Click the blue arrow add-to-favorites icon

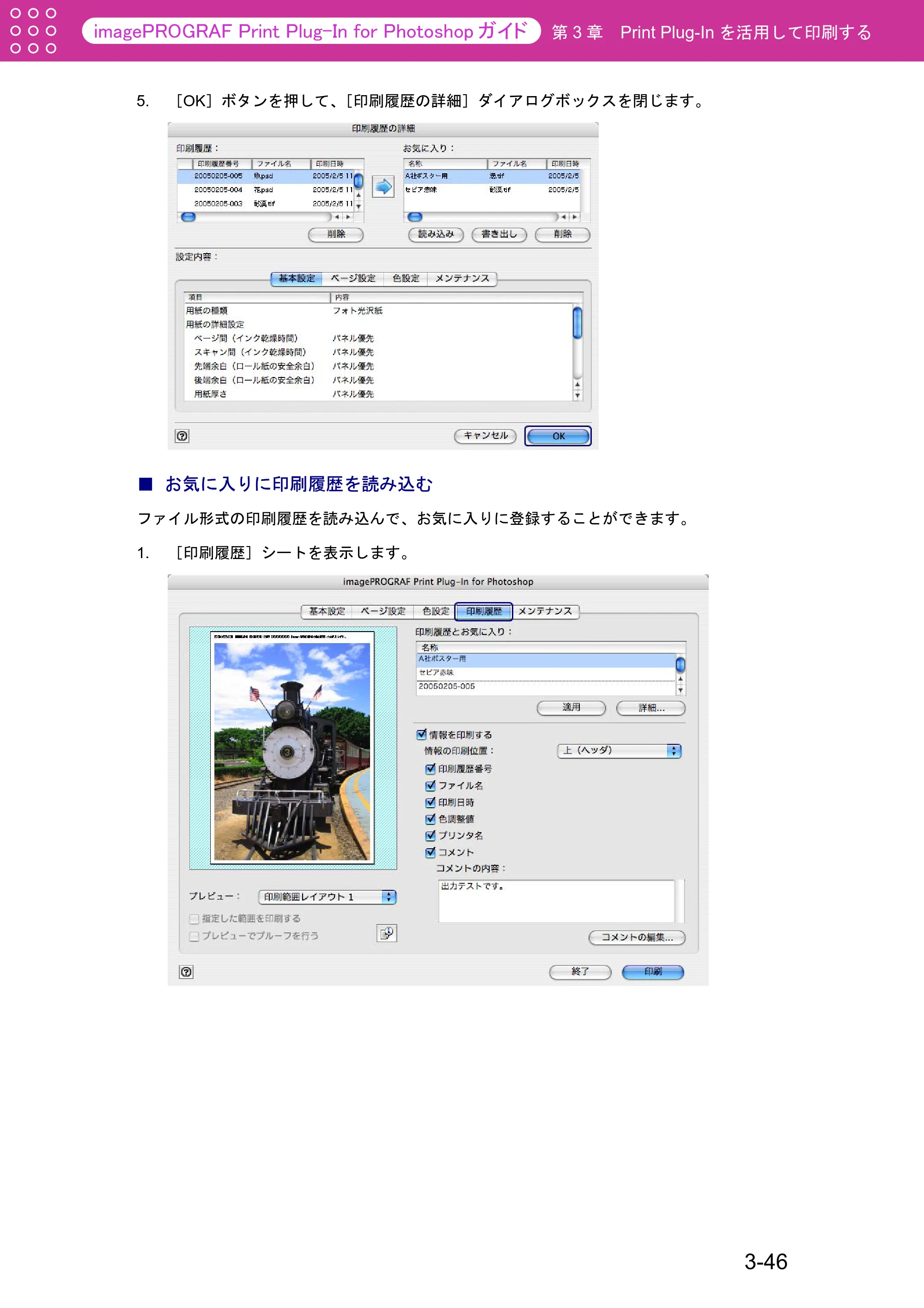click(x=383, y=187)
